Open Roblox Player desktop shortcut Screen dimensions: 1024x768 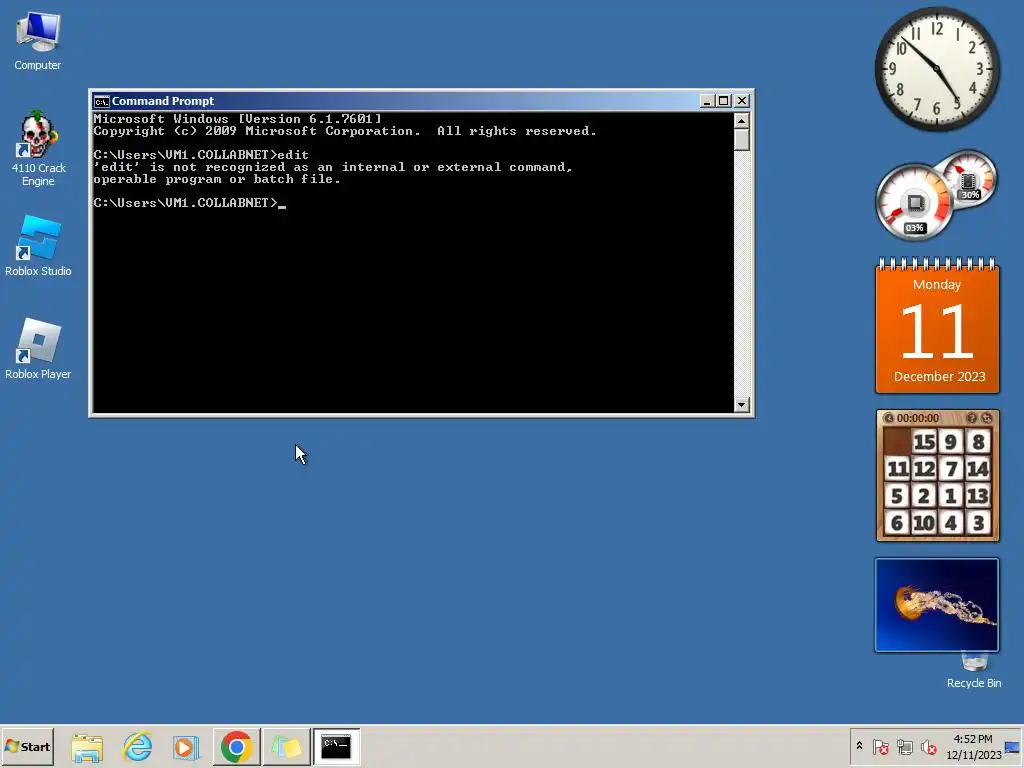coord(38,349)
